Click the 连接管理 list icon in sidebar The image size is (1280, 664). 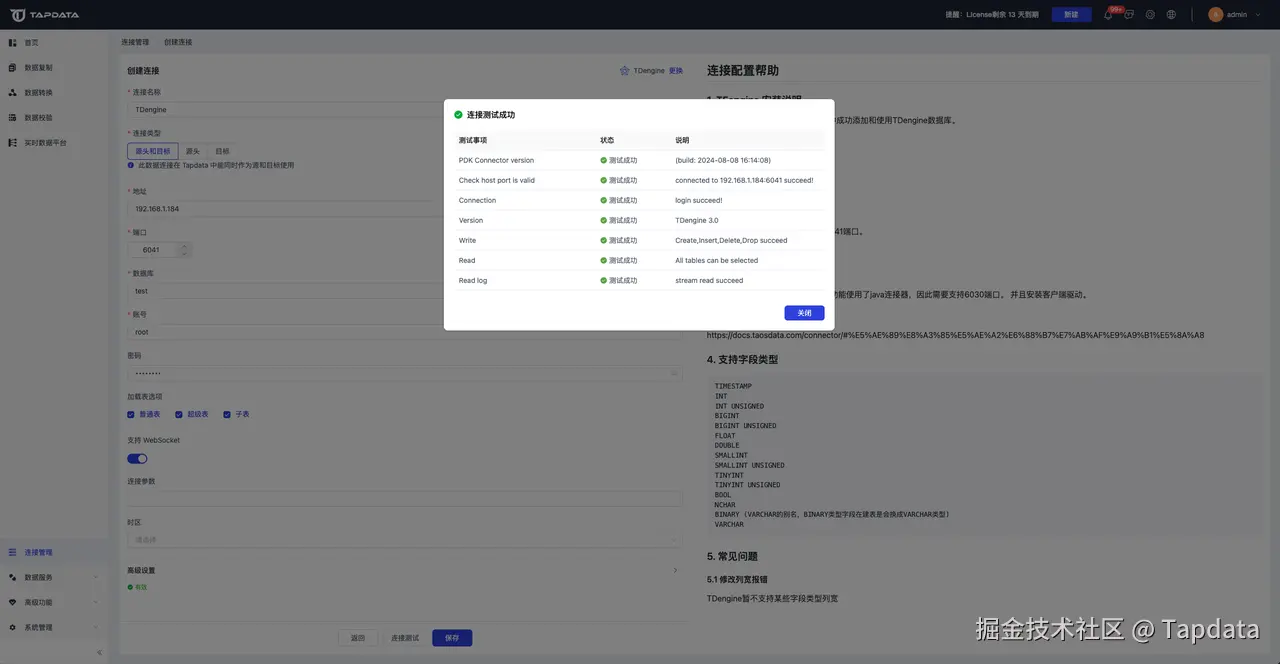coord(13,552)
